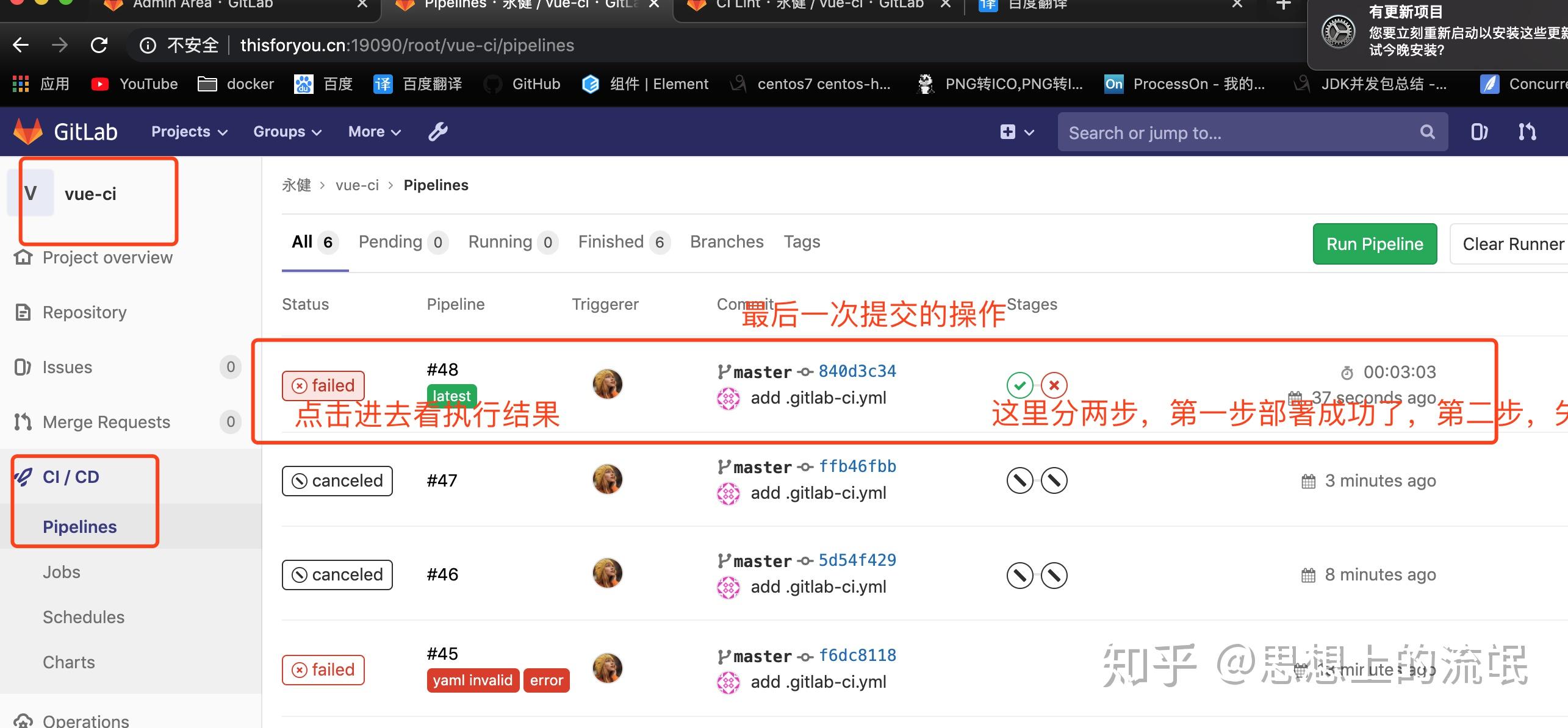Screen dimensions: 1568x728
Task: Open the Admin Area wrench icon
Action: point(438,131)
